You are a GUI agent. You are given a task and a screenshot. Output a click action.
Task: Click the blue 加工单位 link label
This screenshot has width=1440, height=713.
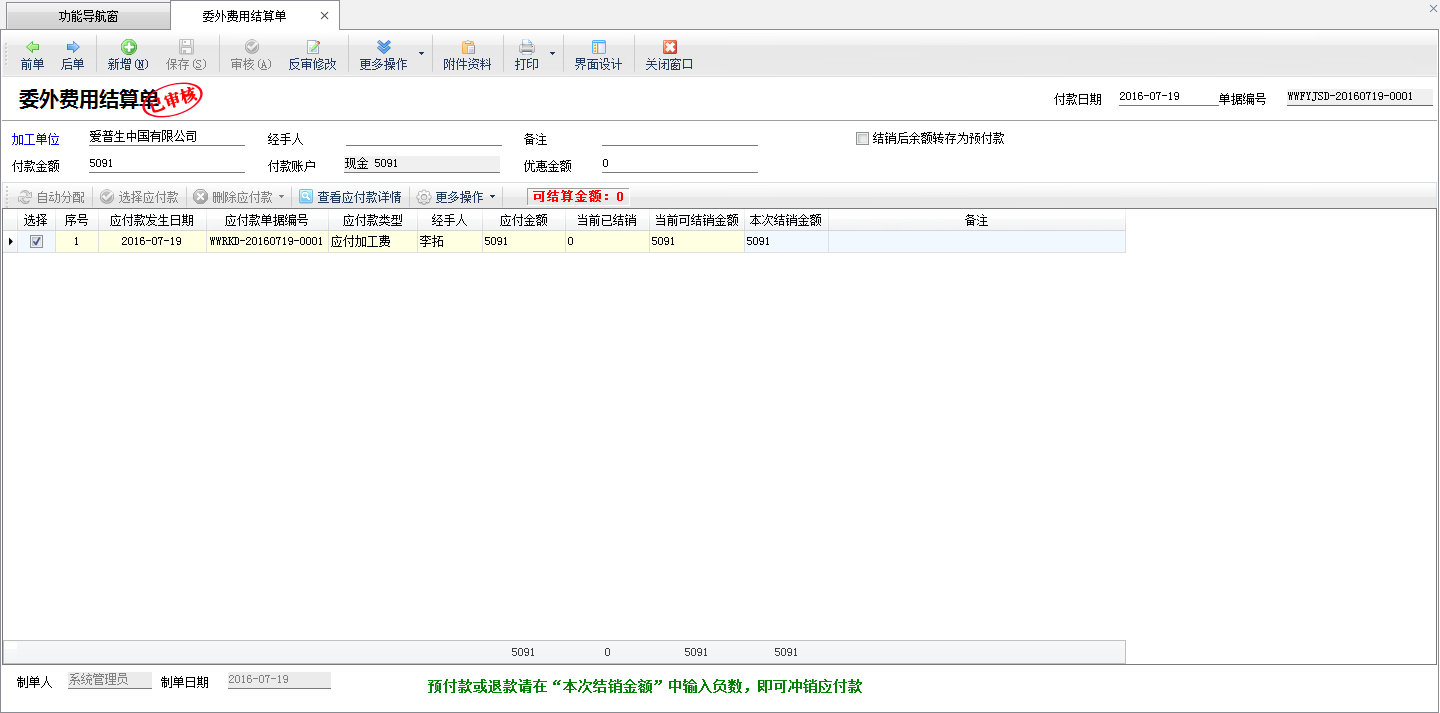coord(35,139)
